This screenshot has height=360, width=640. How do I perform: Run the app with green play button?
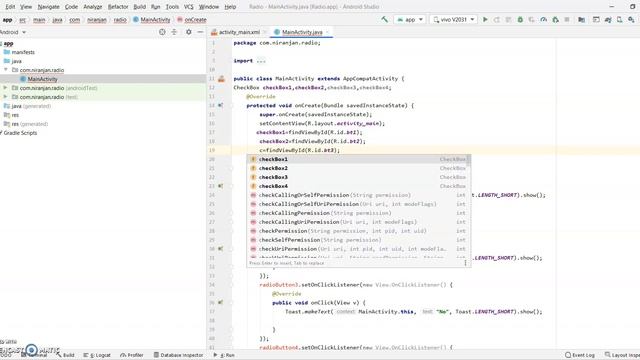click(485, 19)
